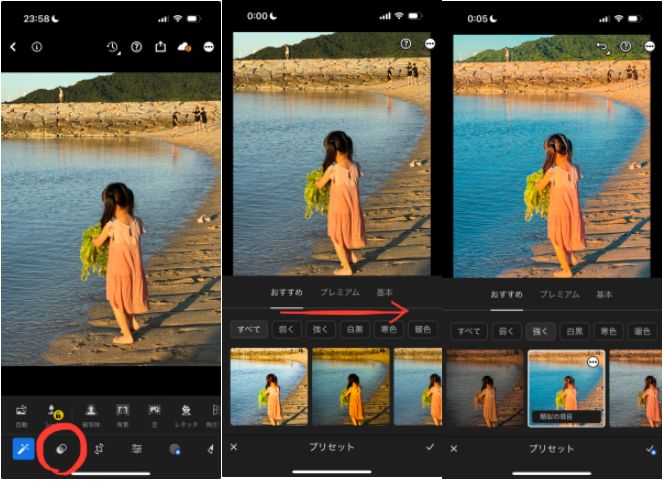Screen dimensions: 663x481
Task: Tap the undo arrow on 0:05 screen
Action: click(x=602, y=47)
